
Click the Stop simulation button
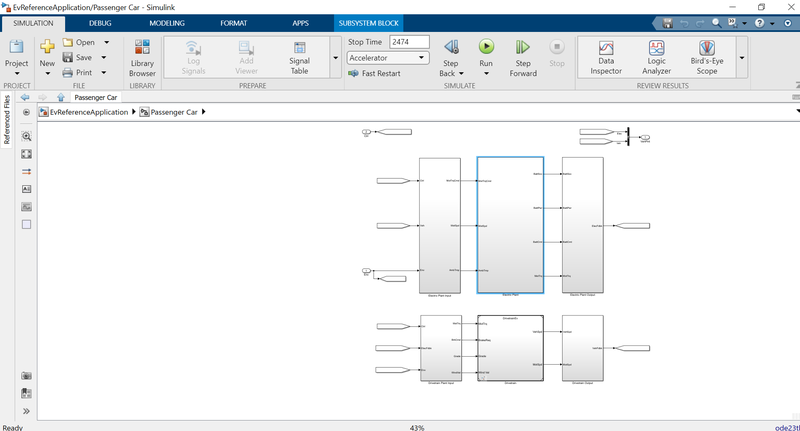click(557, 53)
